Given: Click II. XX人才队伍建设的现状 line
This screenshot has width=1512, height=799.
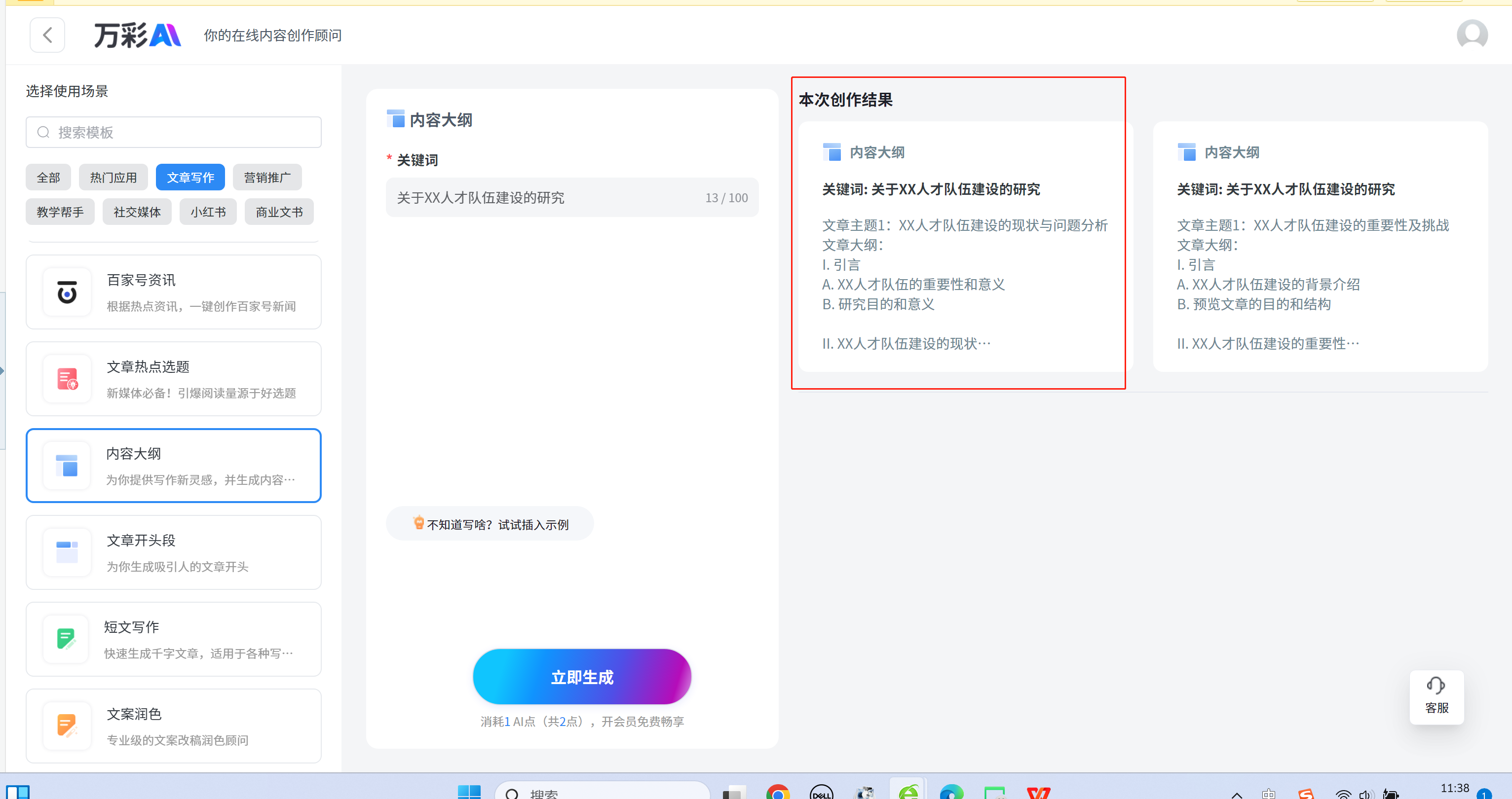Looking at the screenshot, I should coord(906,343).
